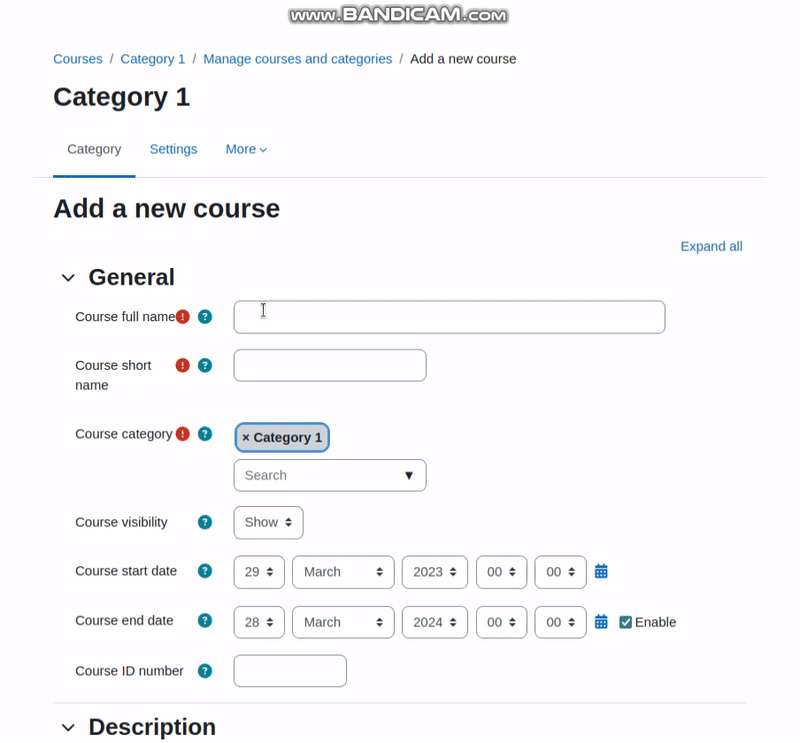Show help for Course visibility
The height and width of the screenshot is (743, 800).
tap(205, 522)
